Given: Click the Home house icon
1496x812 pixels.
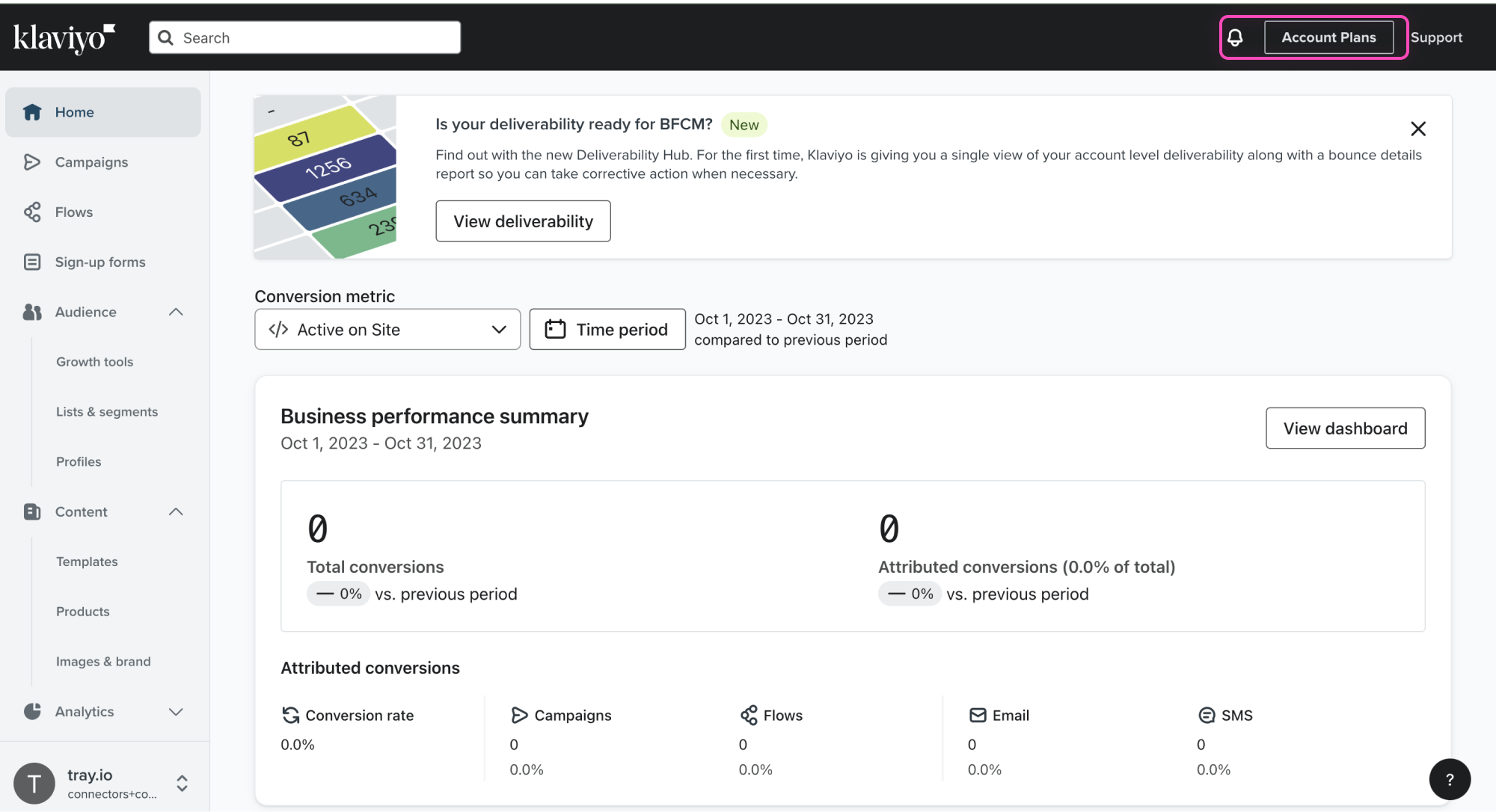Looking at the screenshot, I should 31,112.
